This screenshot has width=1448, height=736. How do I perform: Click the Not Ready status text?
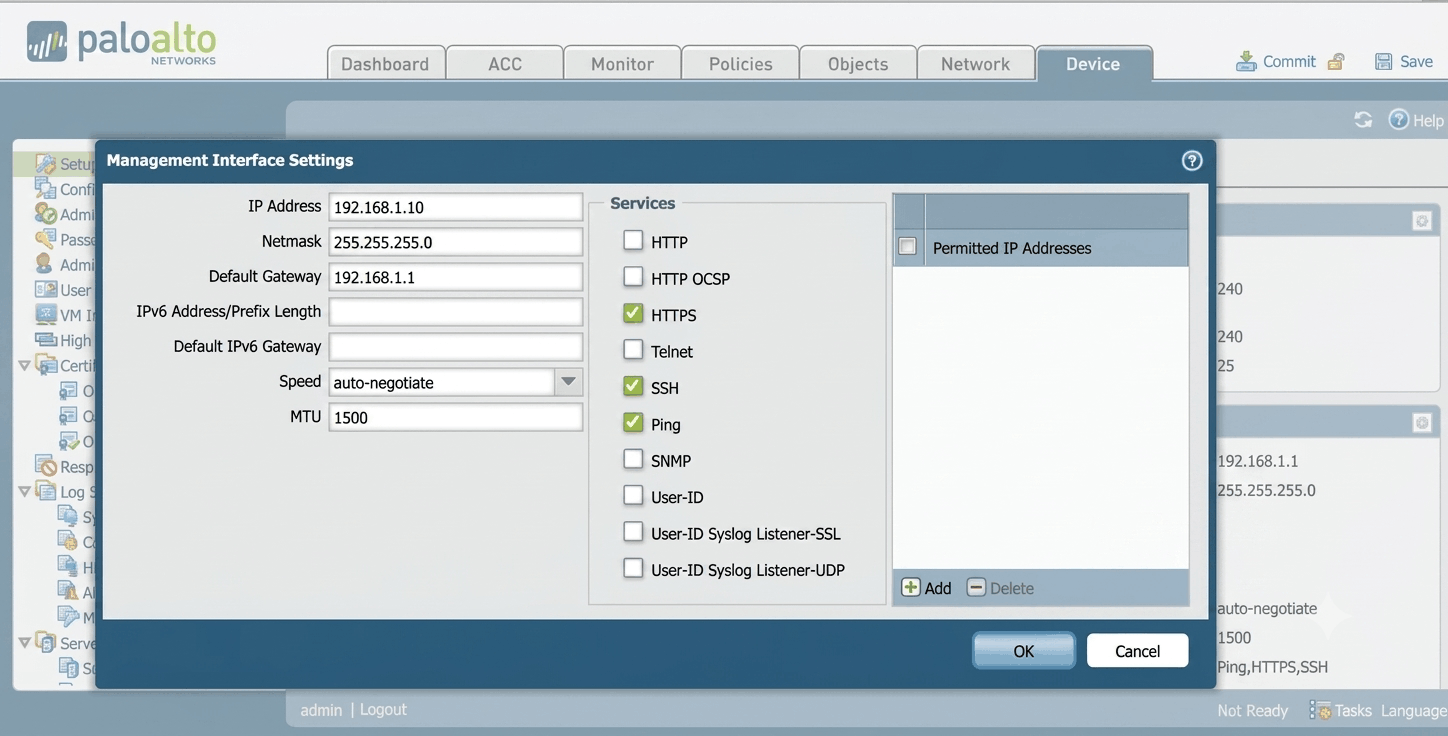(x=1252, y=710)
